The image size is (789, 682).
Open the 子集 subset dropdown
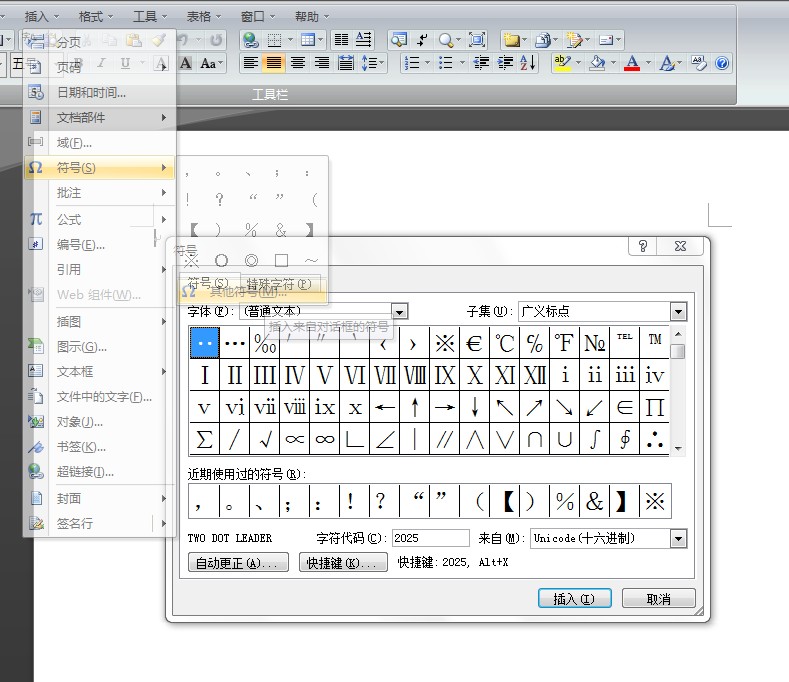click(678, 312)
